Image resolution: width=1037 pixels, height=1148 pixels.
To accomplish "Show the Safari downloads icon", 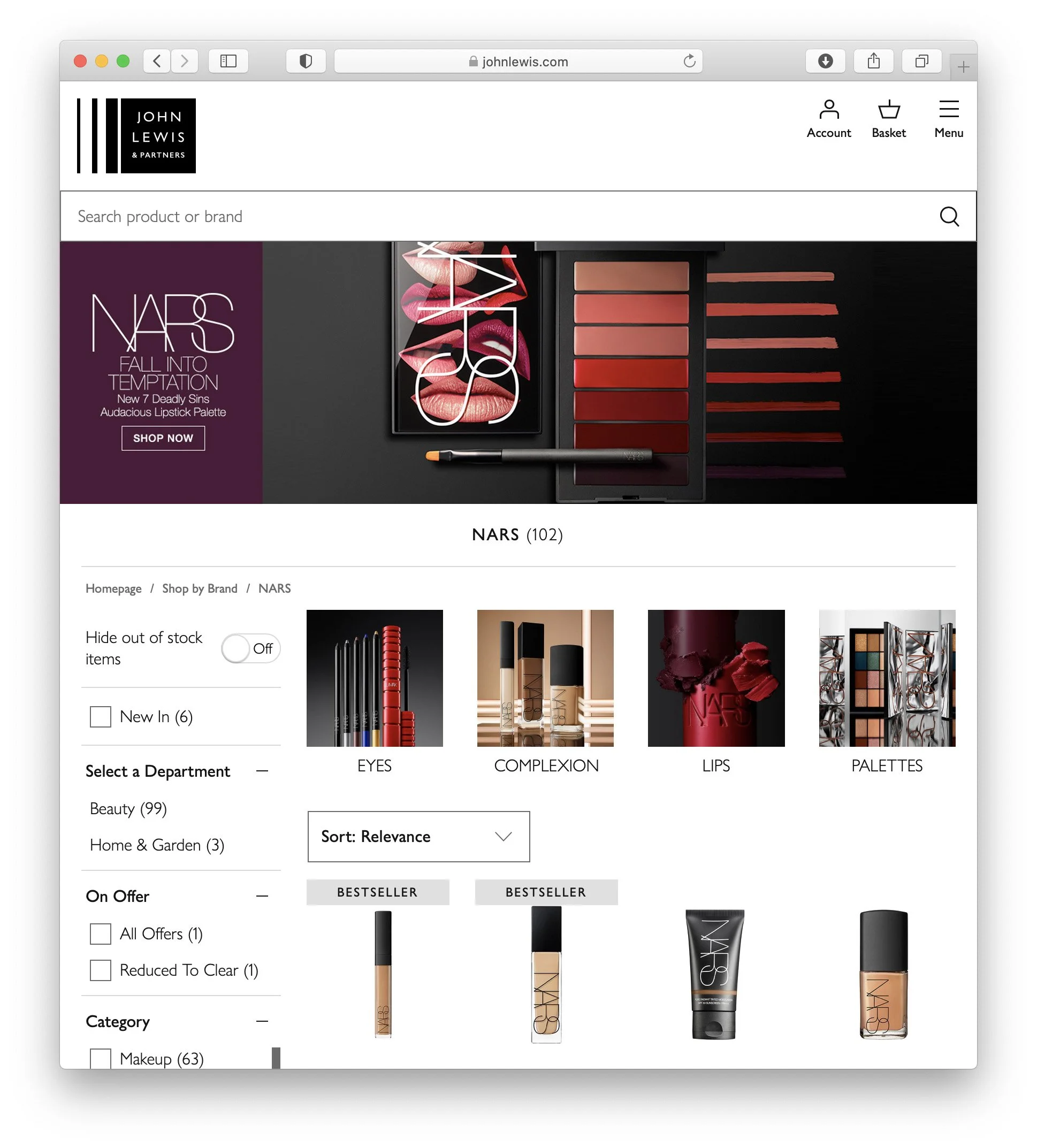I will pyautogui.click(x=824, y=61).
